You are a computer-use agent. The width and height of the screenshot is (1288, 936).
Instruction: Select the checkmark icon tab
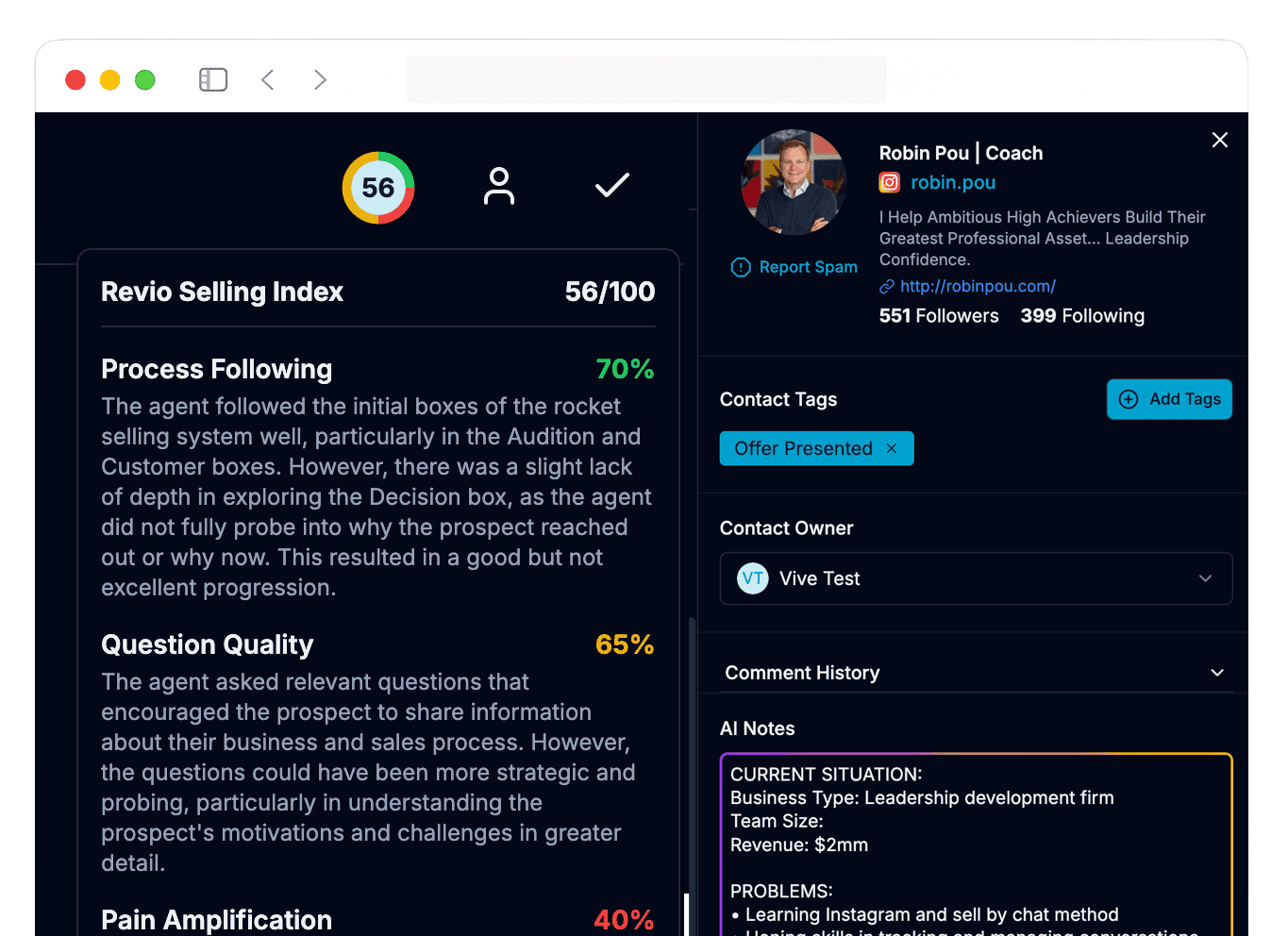tap(612, 185)
